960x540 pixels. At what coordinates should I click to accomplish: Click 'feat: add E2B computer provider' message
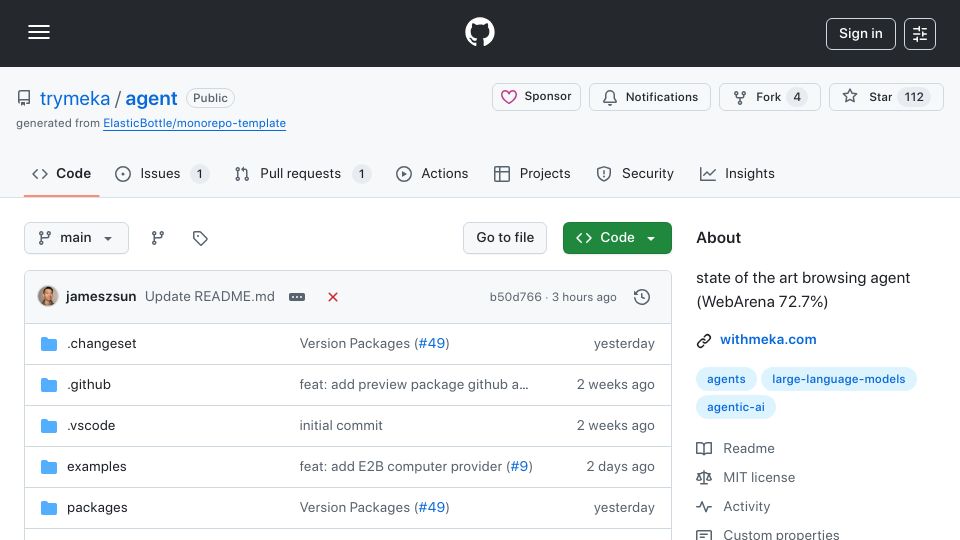point(400,467)
